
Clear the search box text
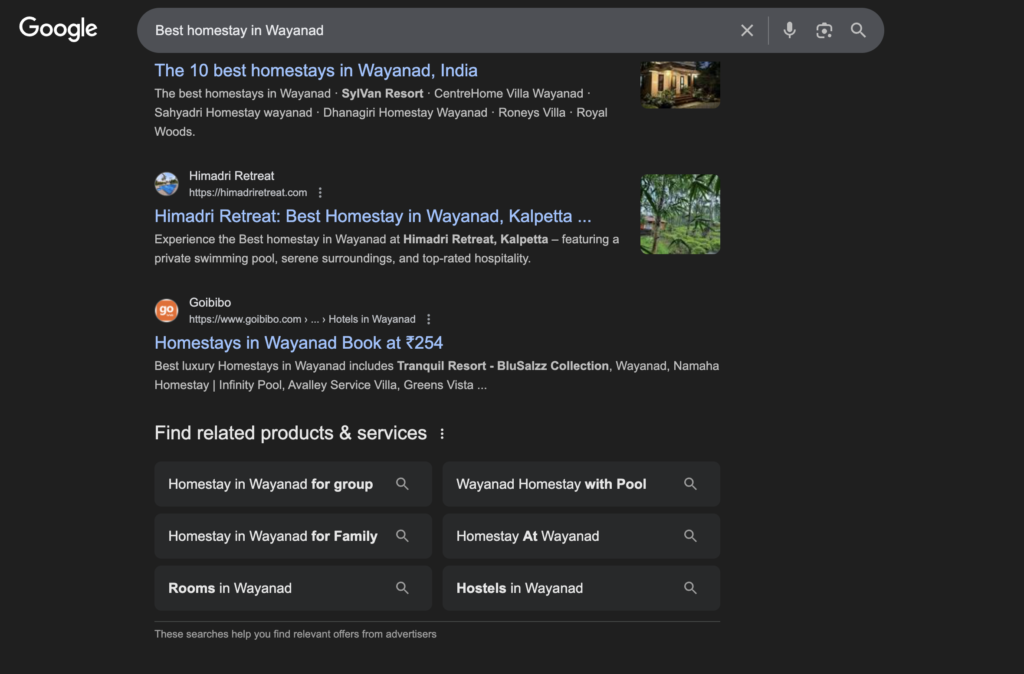pos(747,30)
